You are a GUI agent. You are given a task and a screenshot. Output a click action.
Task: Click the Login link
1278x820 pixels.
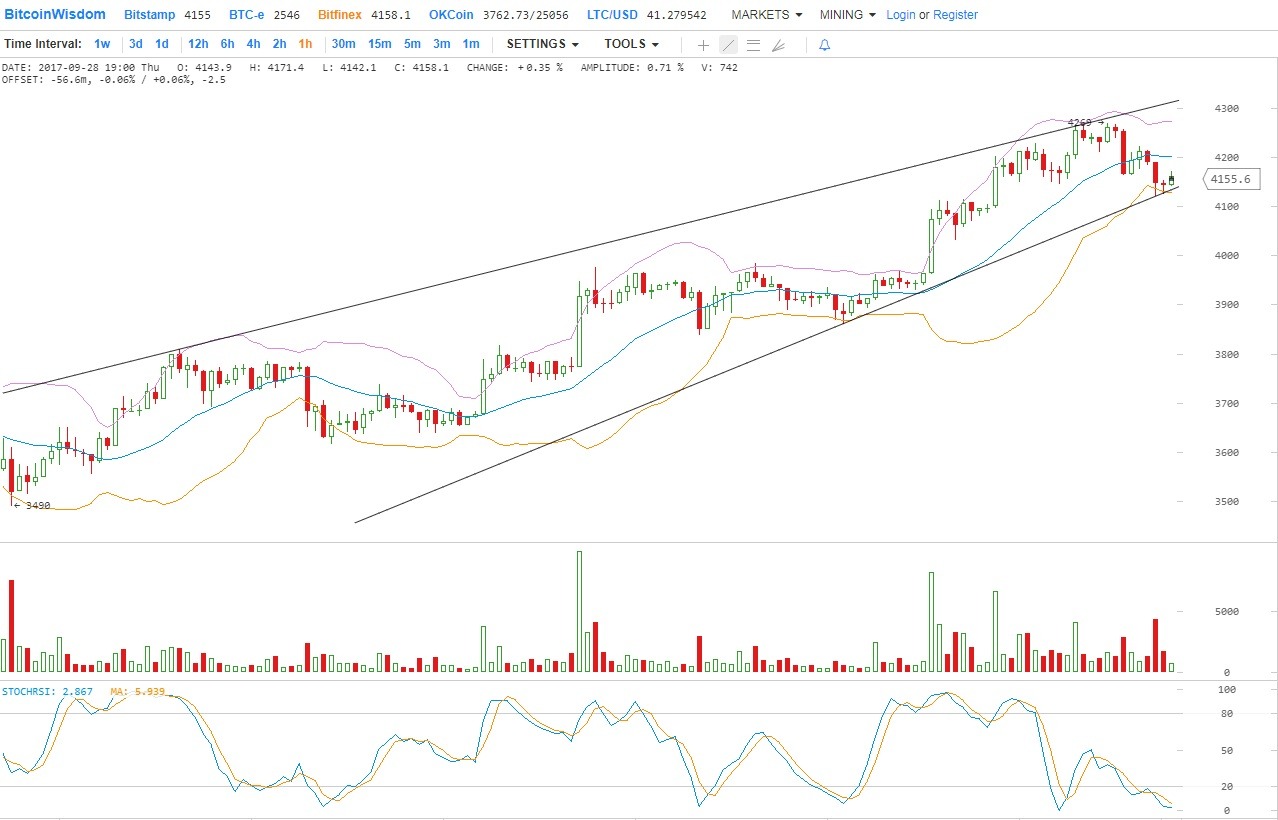click(900, 15)
